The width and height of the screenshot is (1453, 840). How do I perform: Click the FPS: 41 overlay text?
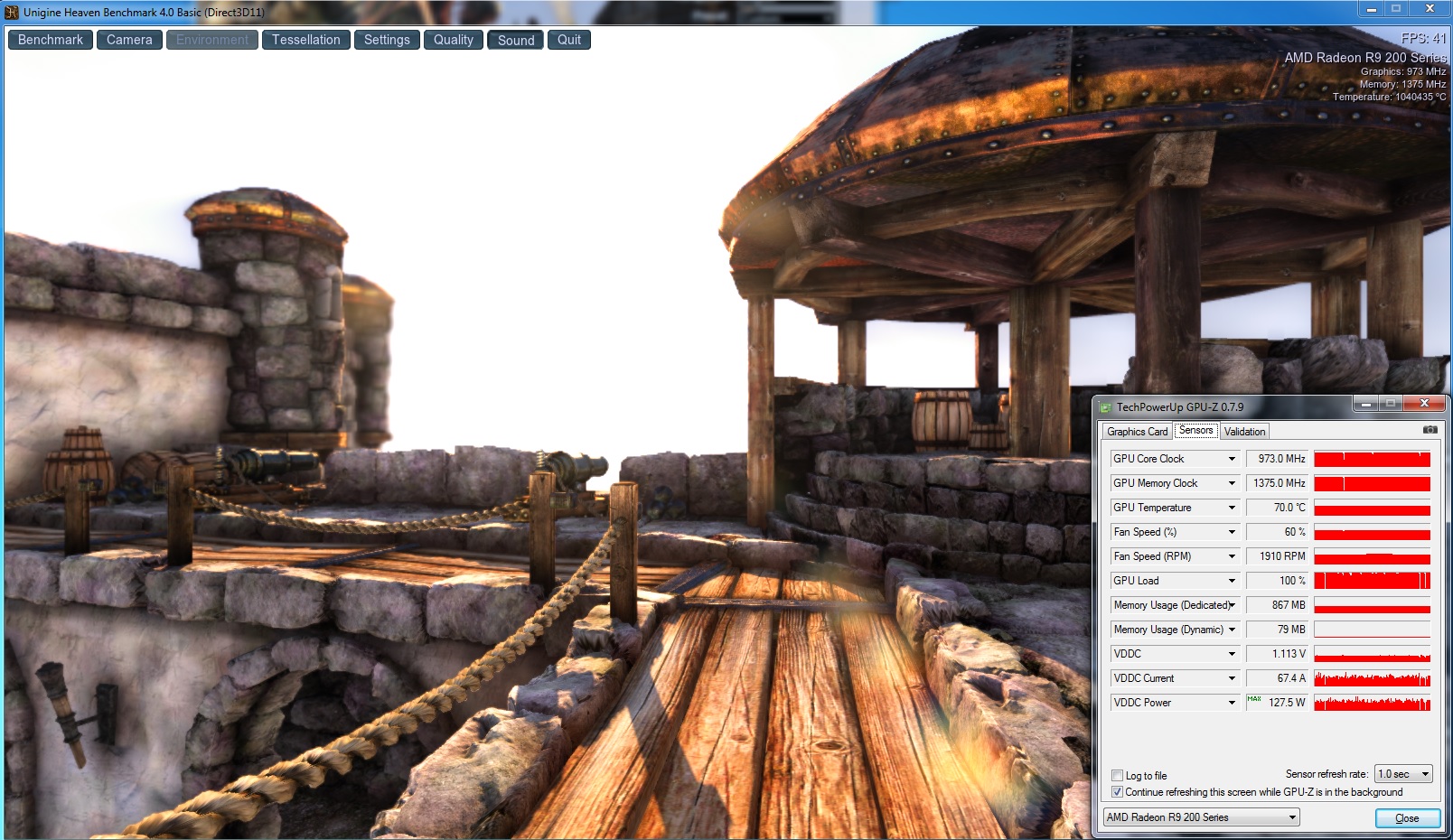(x=1423, y=39)
